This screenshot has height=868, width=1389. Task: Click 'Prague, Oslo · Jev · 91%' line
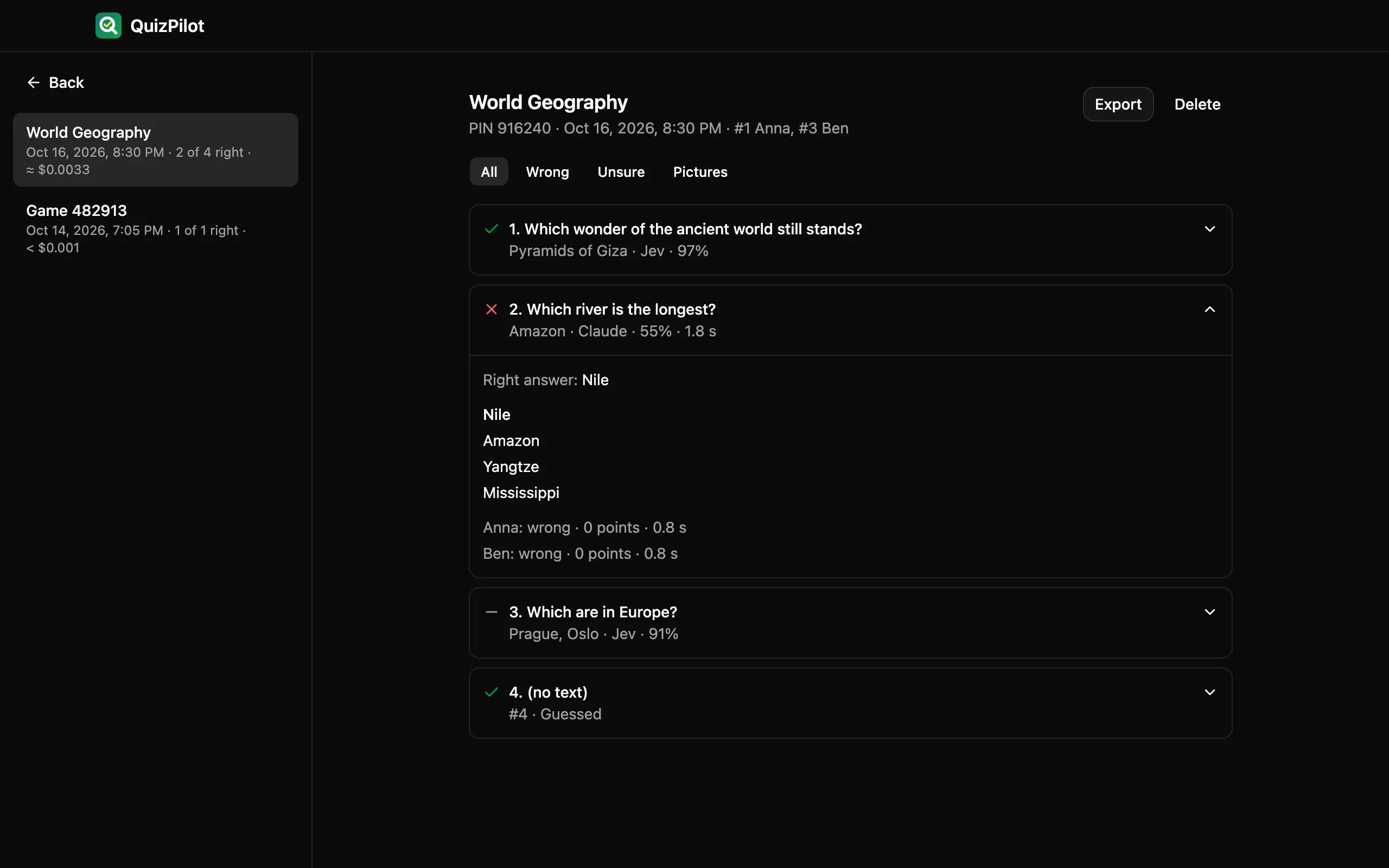(x=594, y=634)
